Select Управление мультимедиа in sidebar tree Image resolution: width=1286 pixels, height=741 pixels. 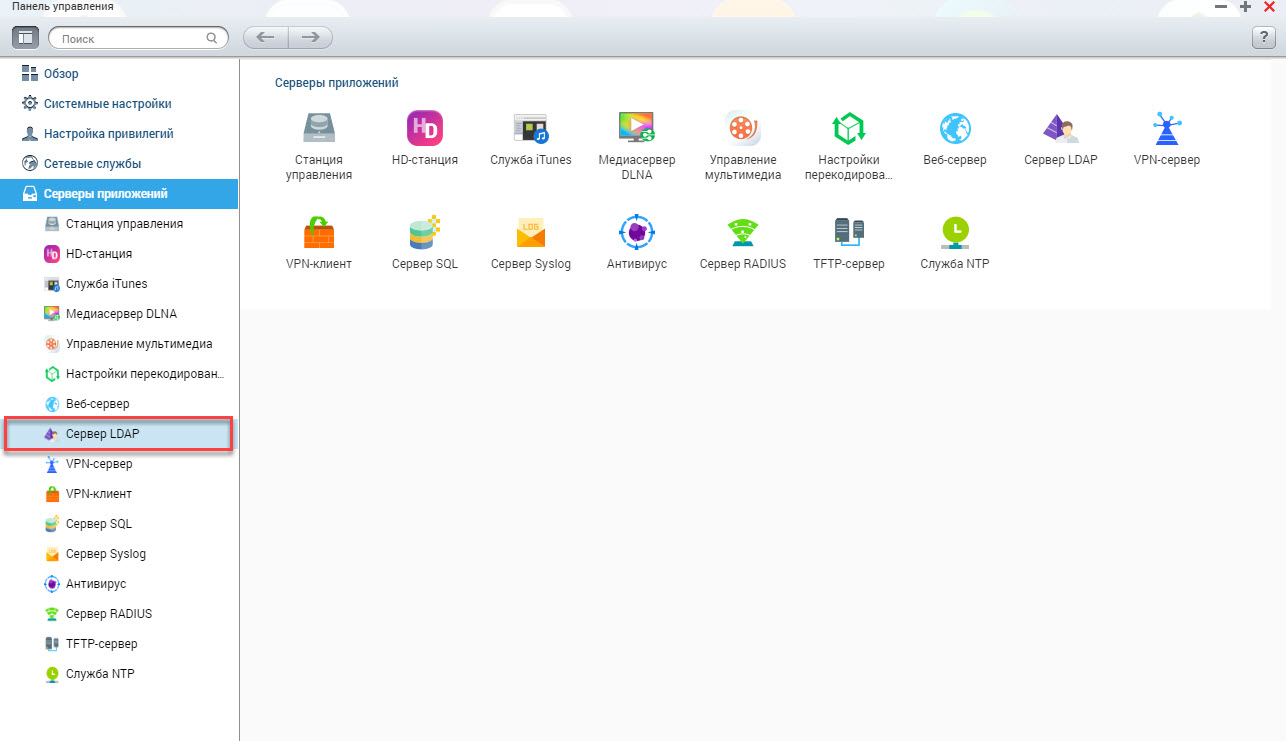pos(120,344)
